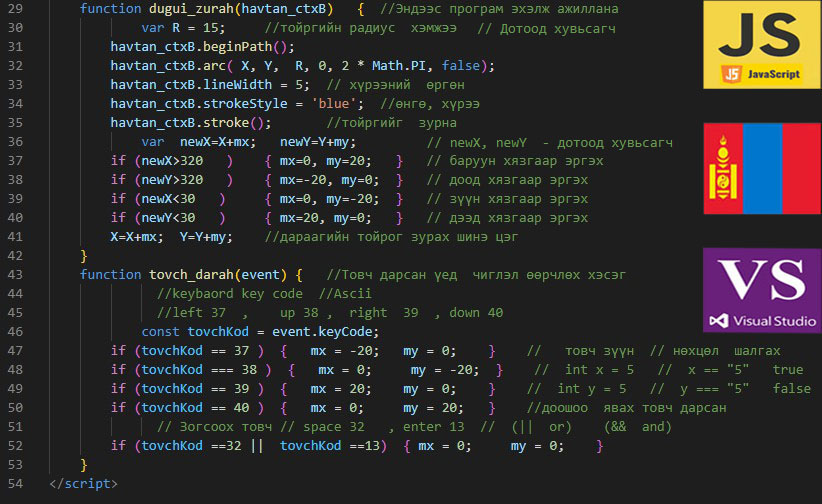Click the JS5 shield badge in the JavaScript logo

pos(731,73)
